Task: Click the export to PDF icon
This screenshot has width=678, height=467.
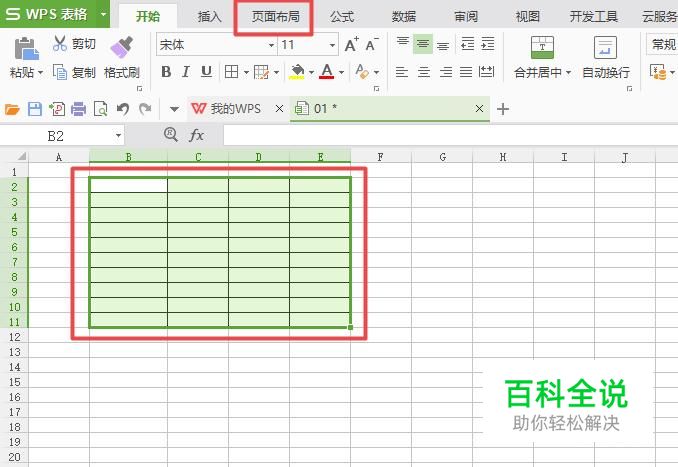Action: tap(57, 109)
